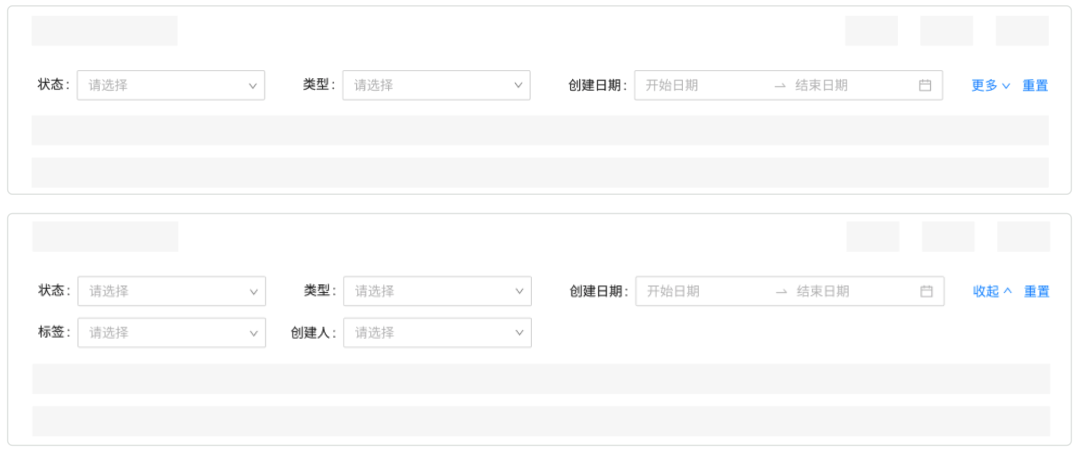Click calendar icon in top date range picker
1080x453 pixels.
click(925, 85)
